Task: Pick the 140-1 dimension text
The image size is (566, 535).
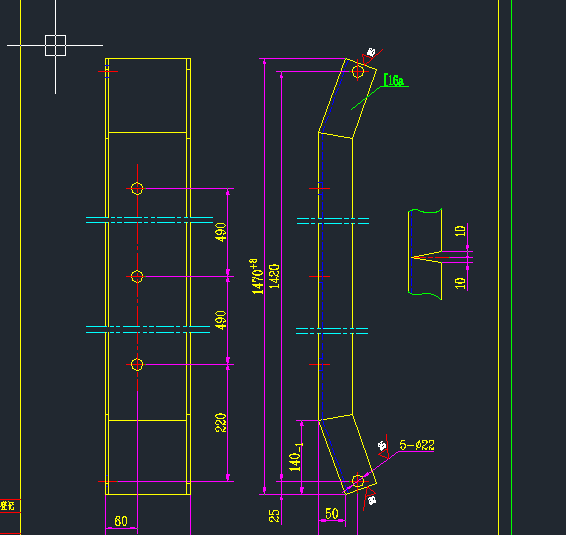Action: click(295, 457)
